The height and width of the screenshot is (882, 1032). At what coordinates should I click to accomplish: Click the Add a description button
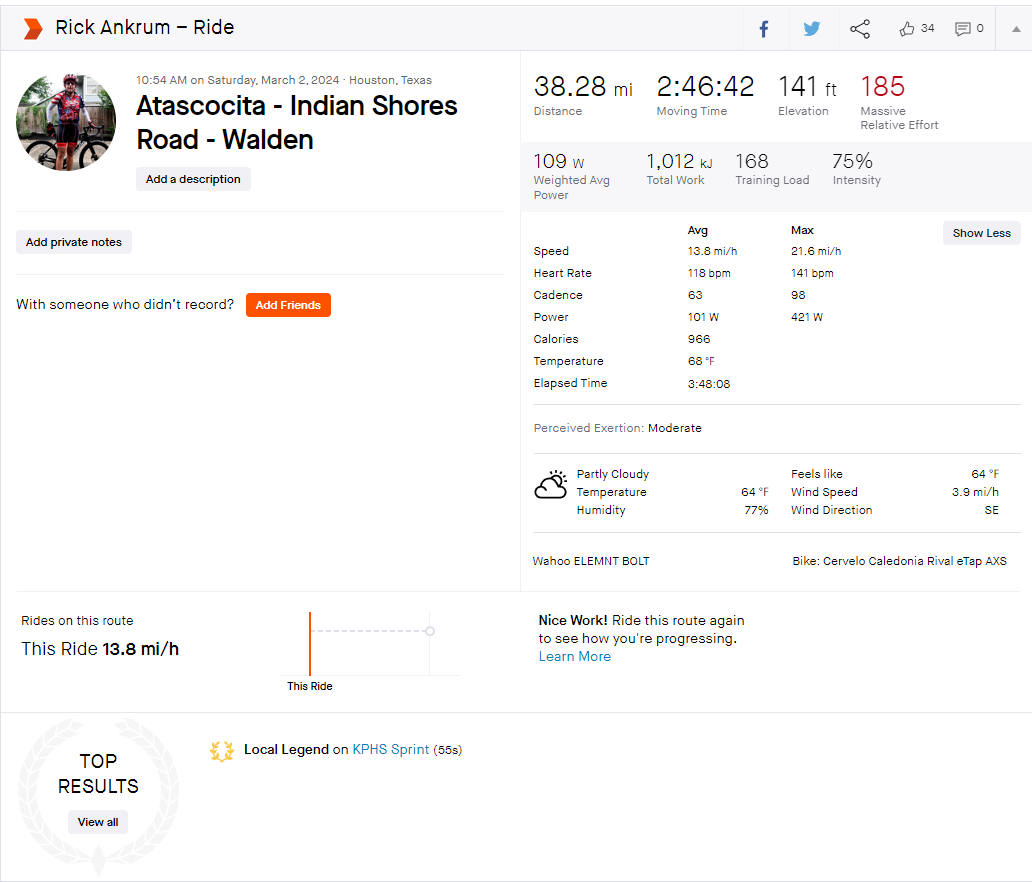pos(193,179)
